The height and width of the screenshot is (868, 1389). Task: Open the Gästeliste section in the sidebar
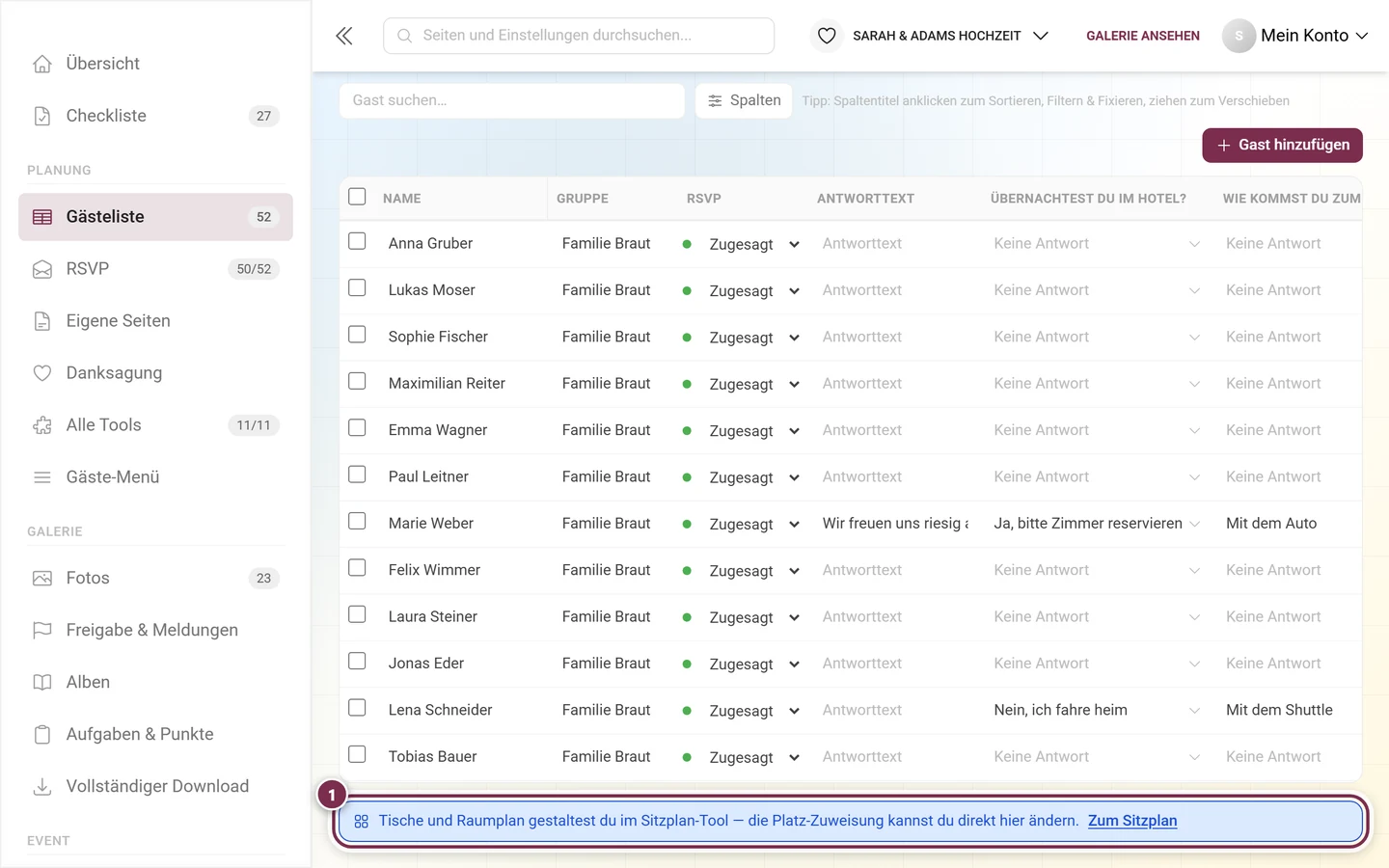pos(155,217)
